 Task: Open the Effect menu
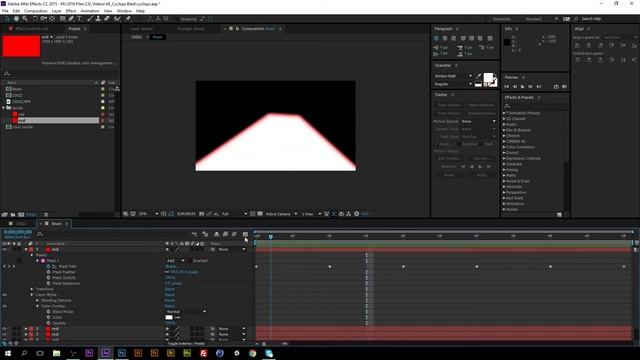tap(71, 11)
